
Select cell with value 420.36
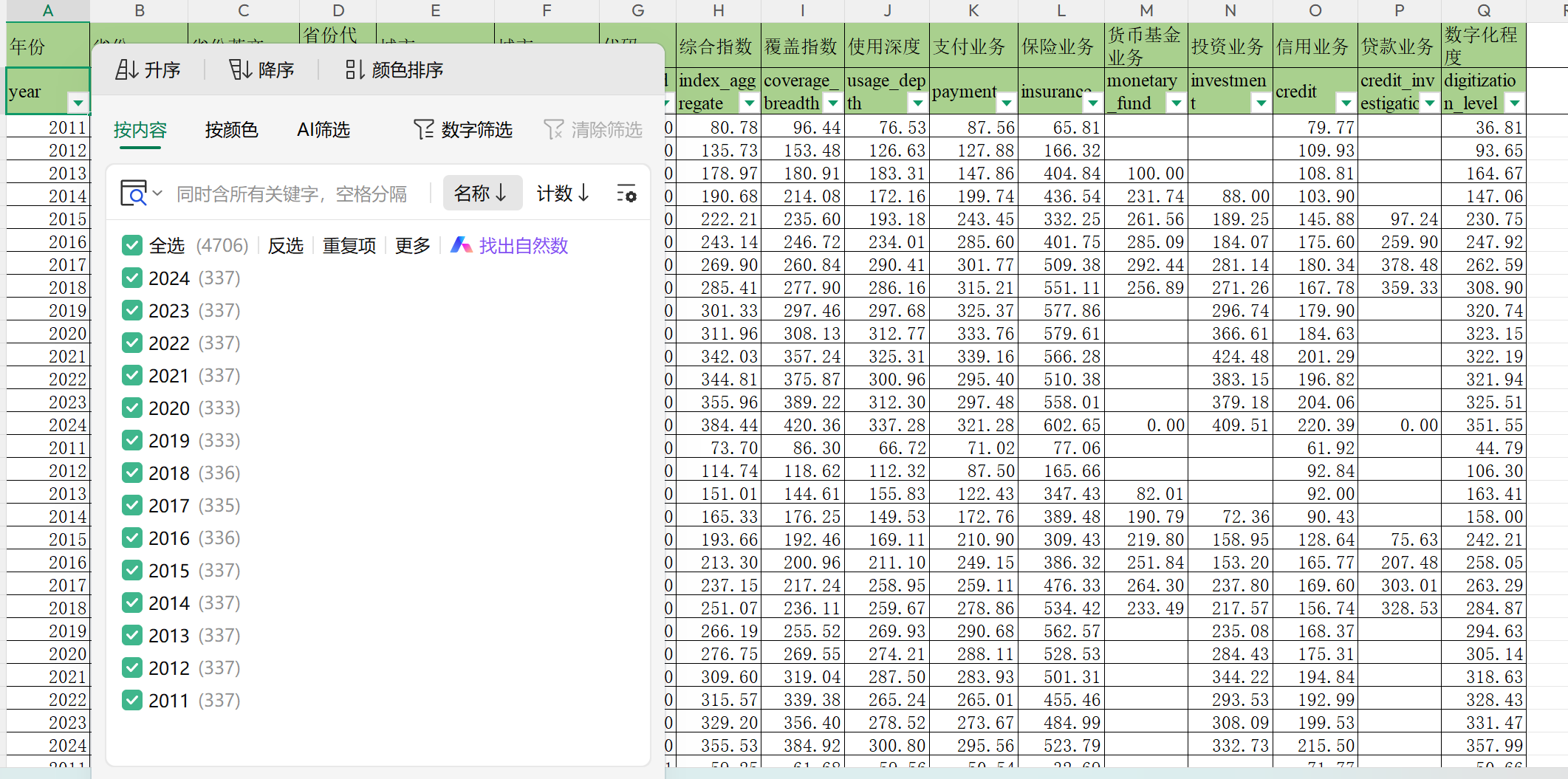coord(802,425)
